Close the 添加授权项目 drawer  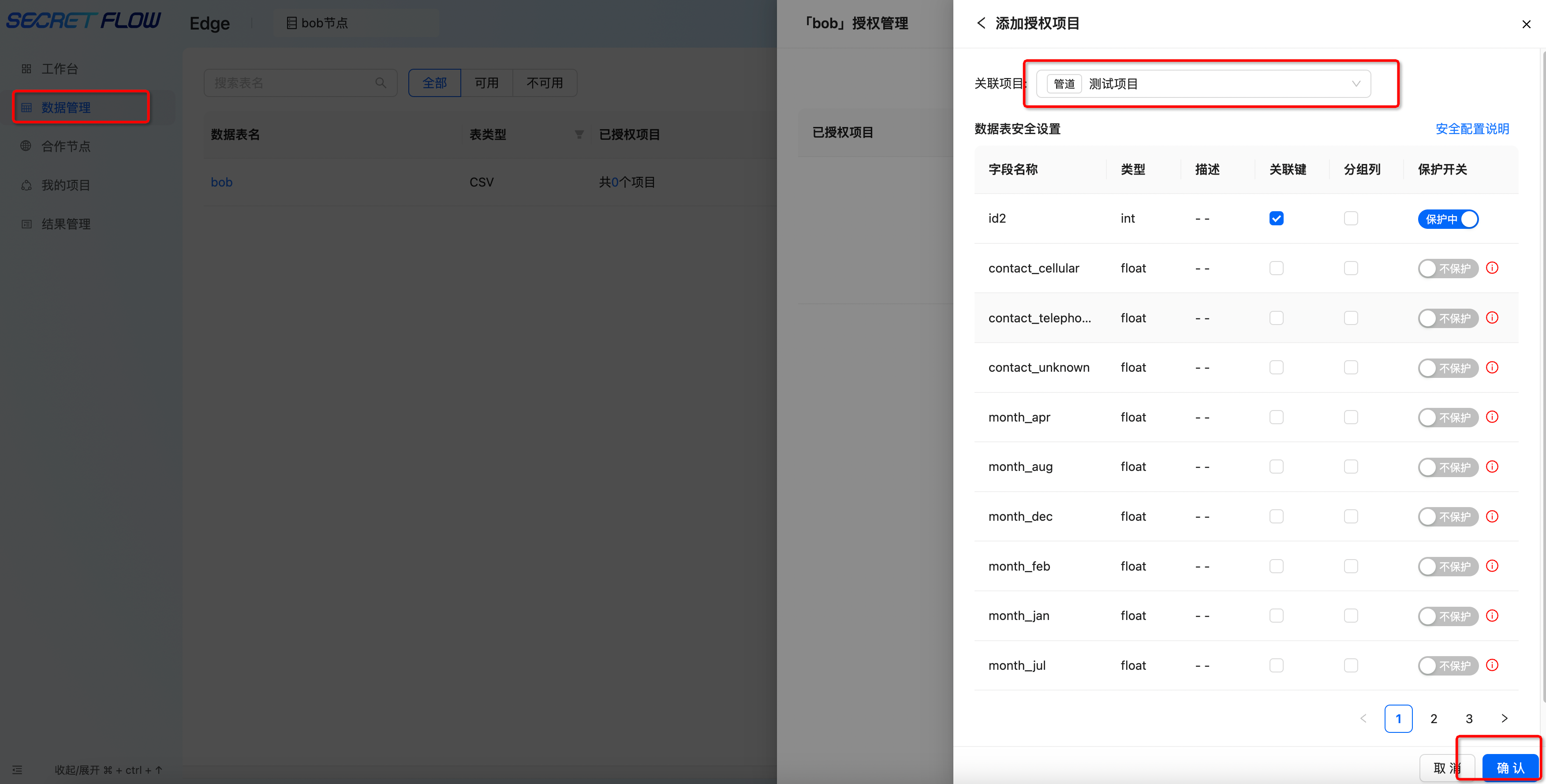(x=1526, y=24)
